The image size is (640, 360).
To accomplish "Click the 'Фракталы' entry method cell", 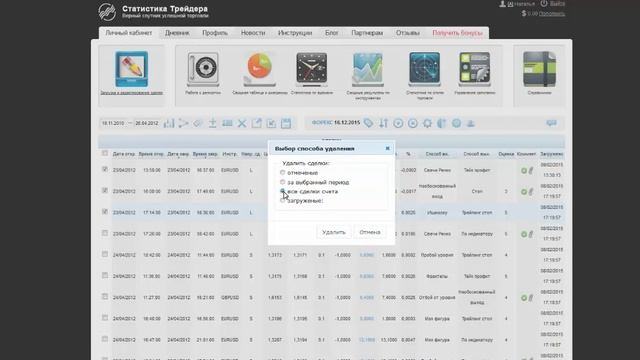I will [437, 276].
